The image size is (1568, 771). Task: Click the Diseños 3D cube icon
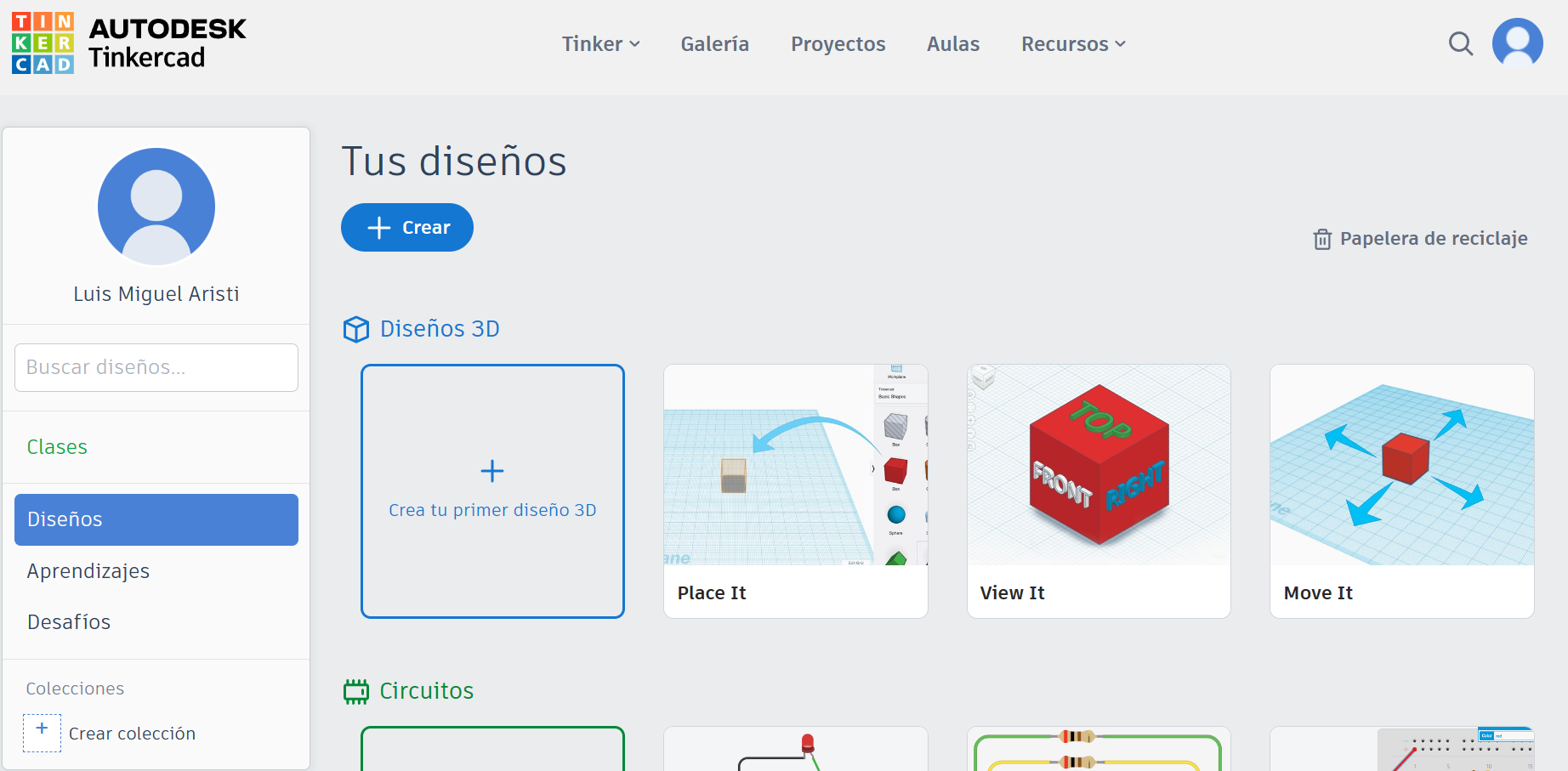tap(355, 329)
